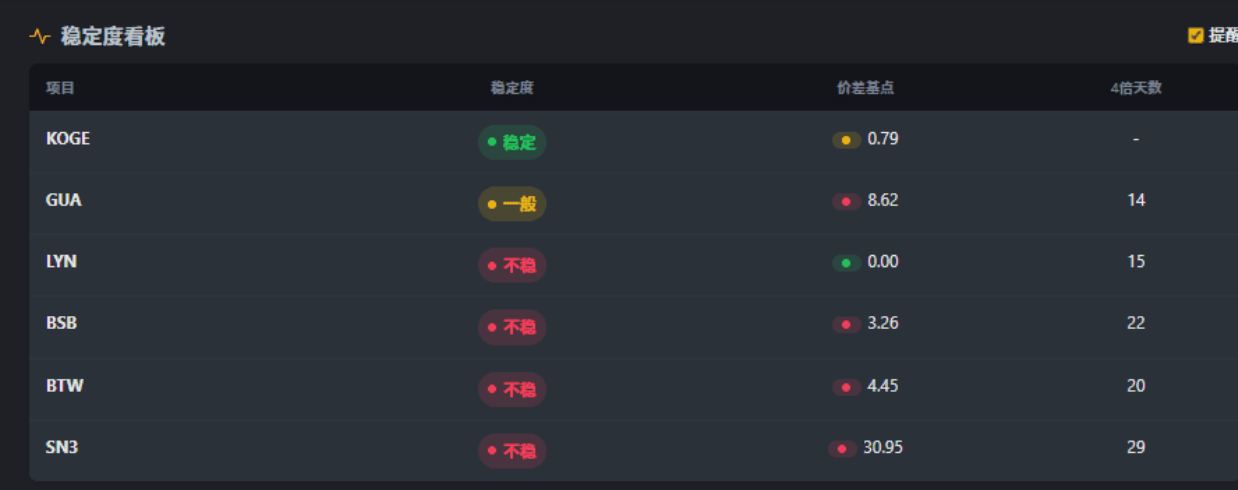Screen dimensions: 1238x490
Task: Click the green dot indicator beside 0.00
Action: click(x=846, y=263)
